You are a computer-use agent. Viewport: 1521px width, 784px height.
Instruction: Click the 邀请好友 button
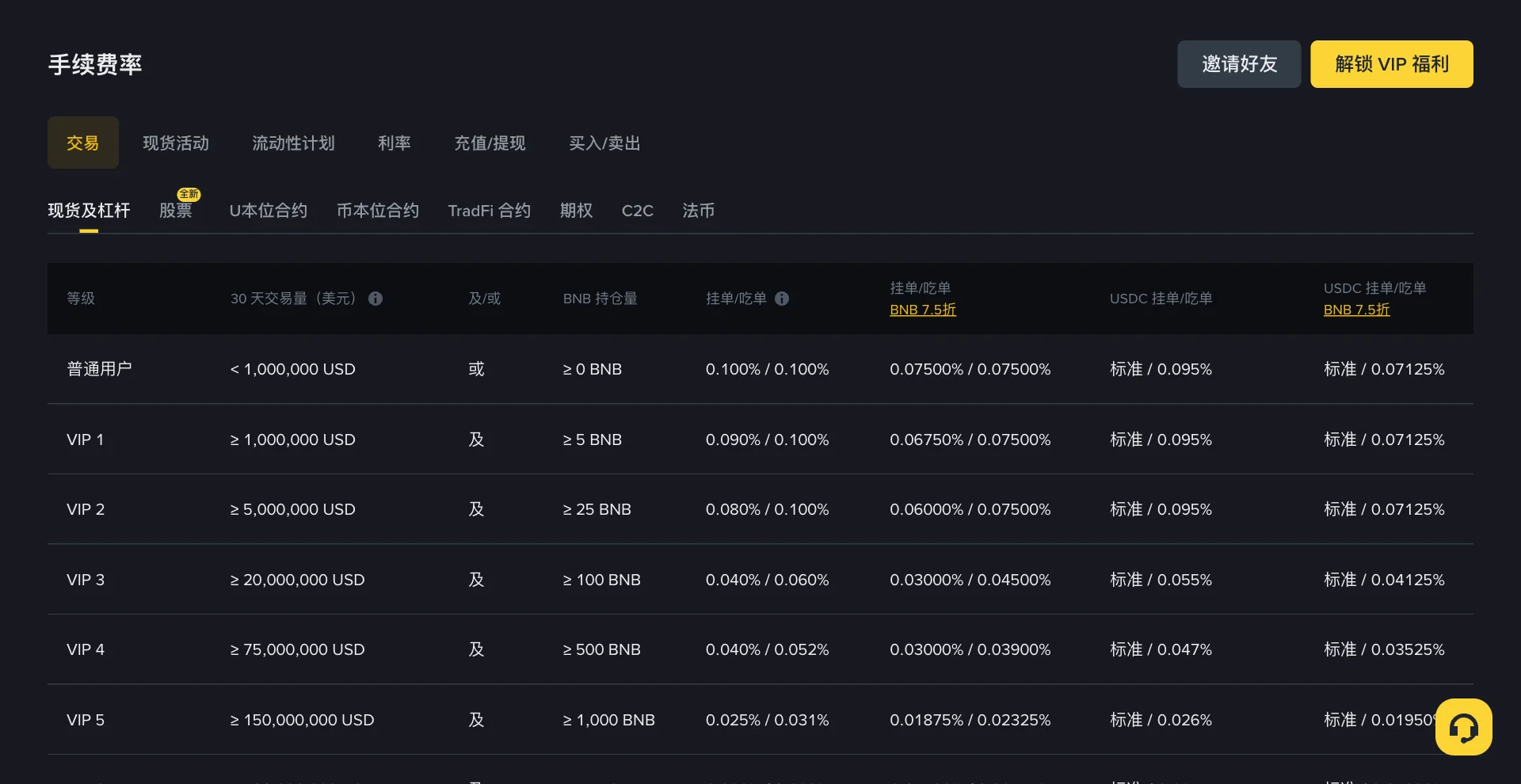point(1239,64)
